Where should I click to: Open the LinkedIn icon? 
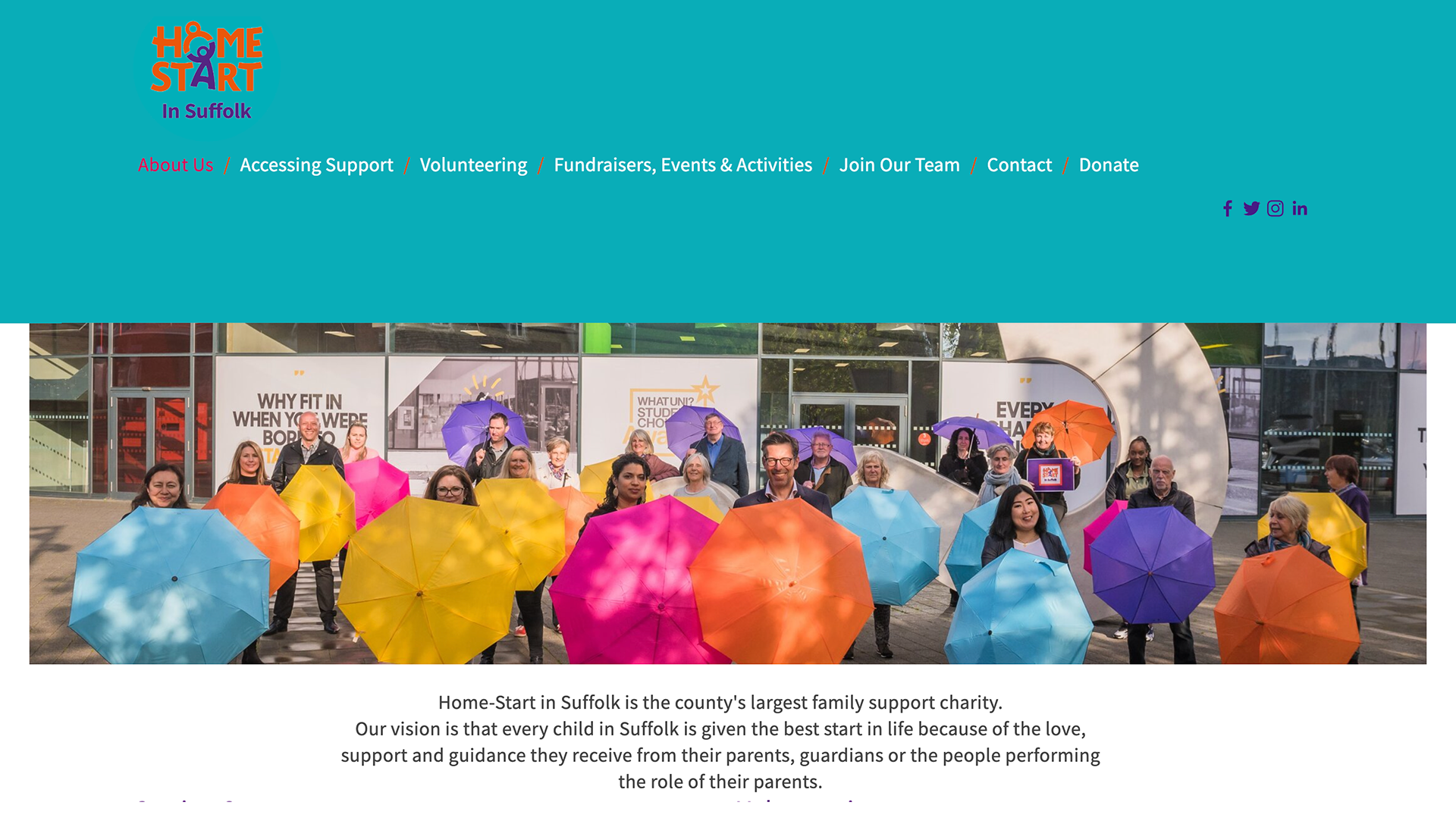click(1300, 208)
